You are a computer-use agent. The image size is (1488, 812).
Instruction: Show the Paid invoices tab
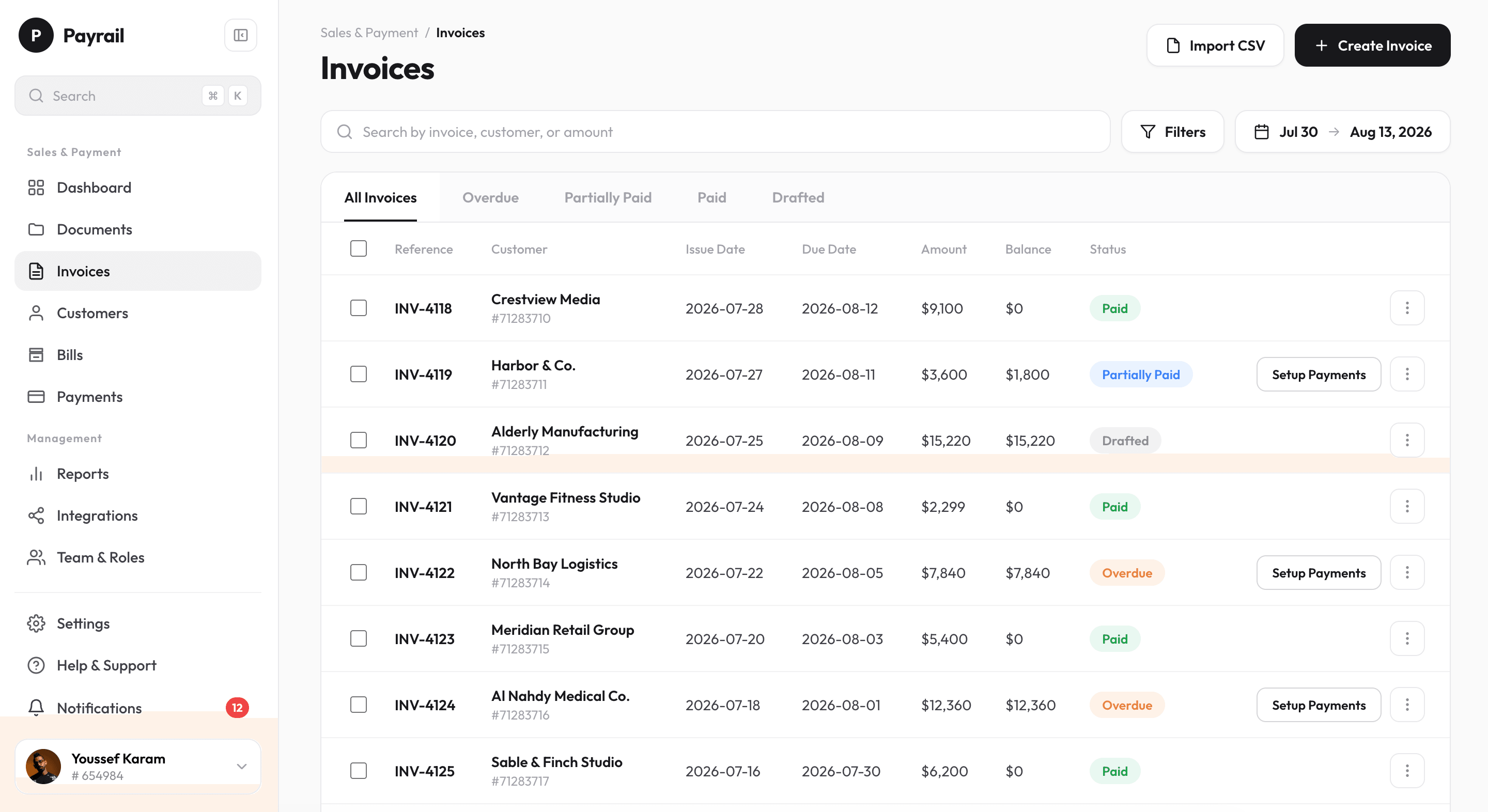pyautogui.click(x=711, y=197)
